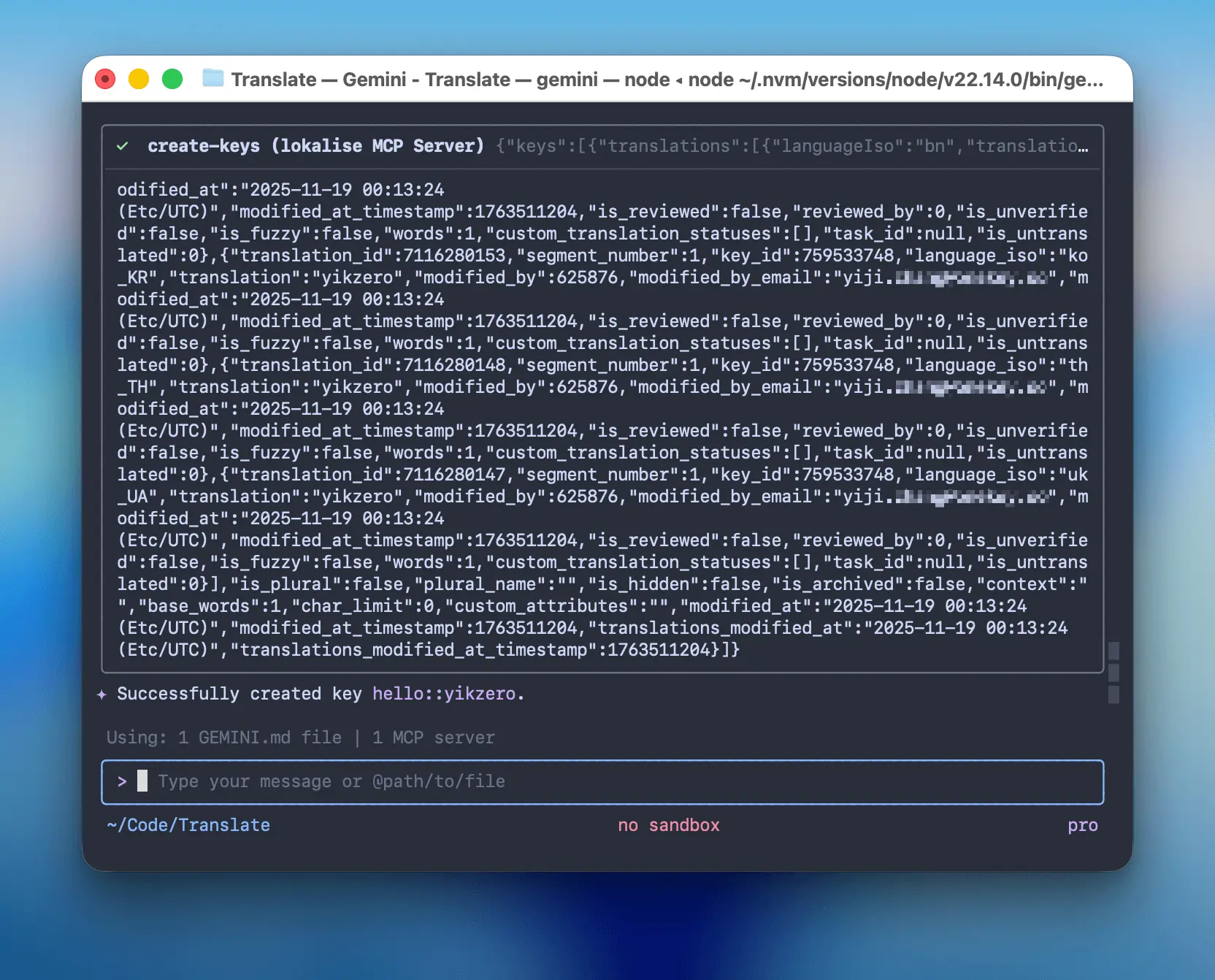This screenshot has width=1215, height=980.
Task: Click the scrollbar at the terminal's right edge
Action: pos(1114,672)
